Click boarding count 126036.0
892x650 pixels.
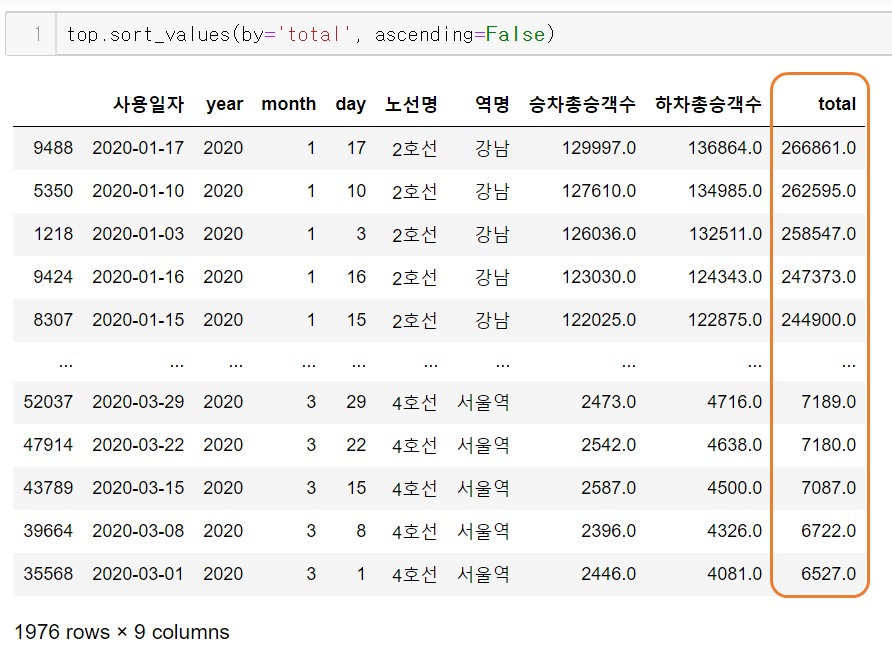coord(599,234)
